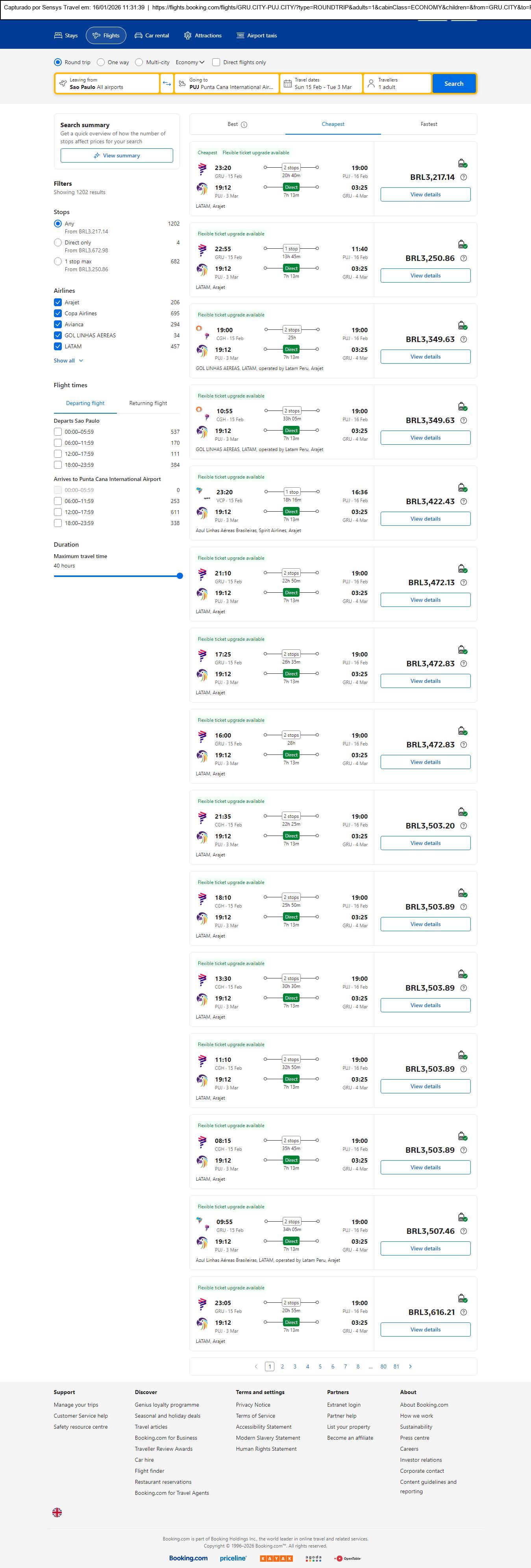Click the luggage icon on the BRL3,250.86 flight

click(462, 245)
